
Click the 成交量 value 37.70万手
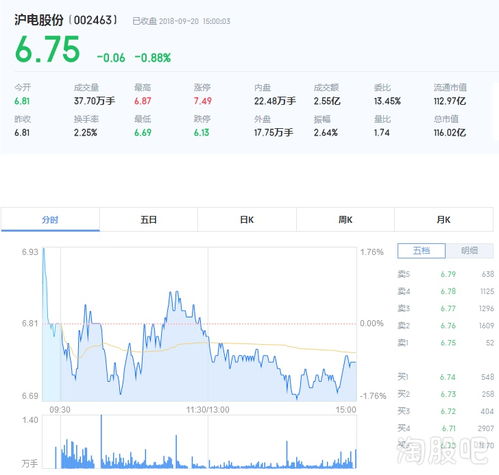[94, 101]
